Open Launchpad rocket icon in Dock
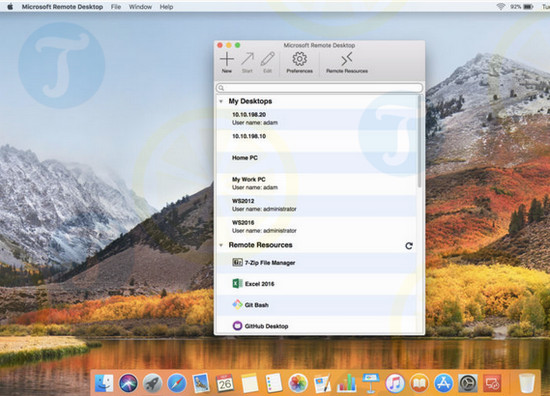This screenshot has width=550, height=396. tap(152, 383)
